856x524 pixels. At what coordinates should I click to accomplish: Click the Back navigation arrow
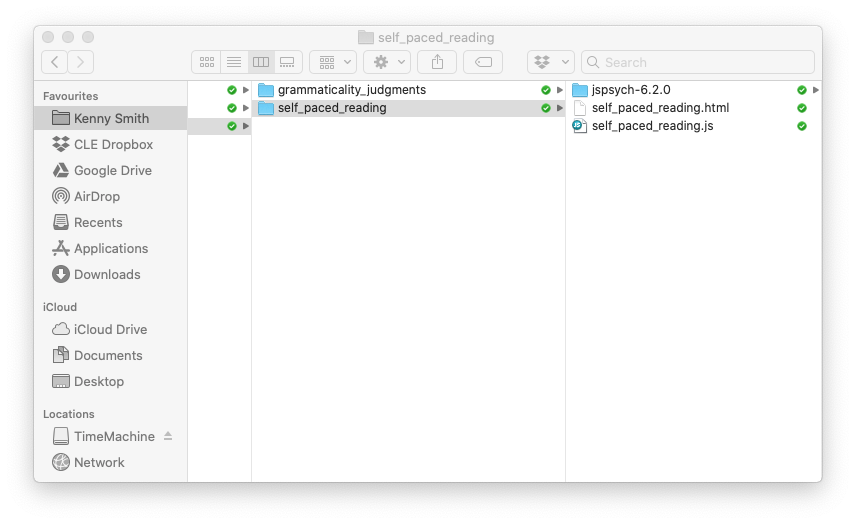pos(55,62)
